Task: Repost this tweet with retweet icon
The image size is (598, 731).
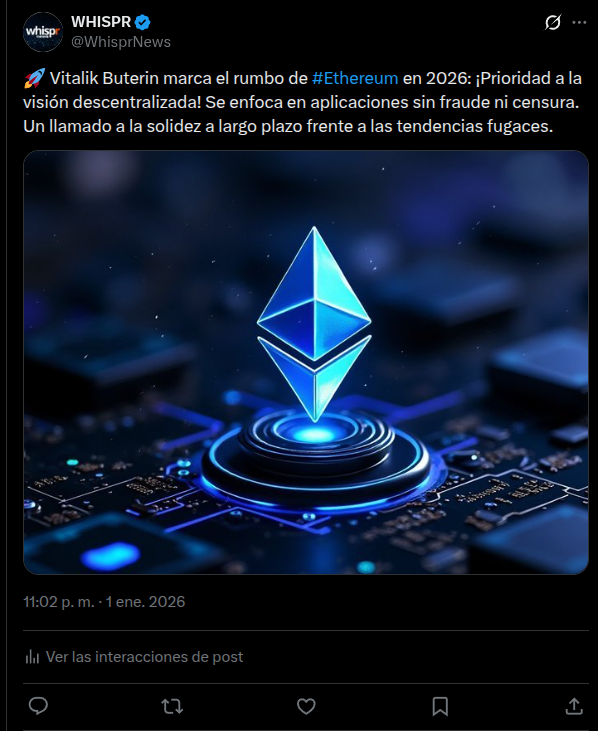Action: [x=172, y=706]
